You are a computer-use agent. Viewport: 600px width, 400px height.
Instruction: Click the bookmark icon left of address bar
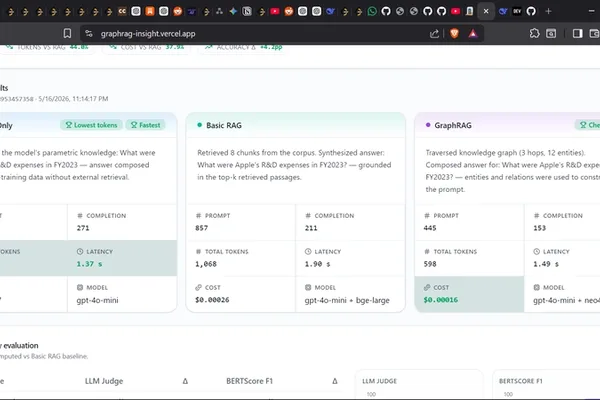67,34
